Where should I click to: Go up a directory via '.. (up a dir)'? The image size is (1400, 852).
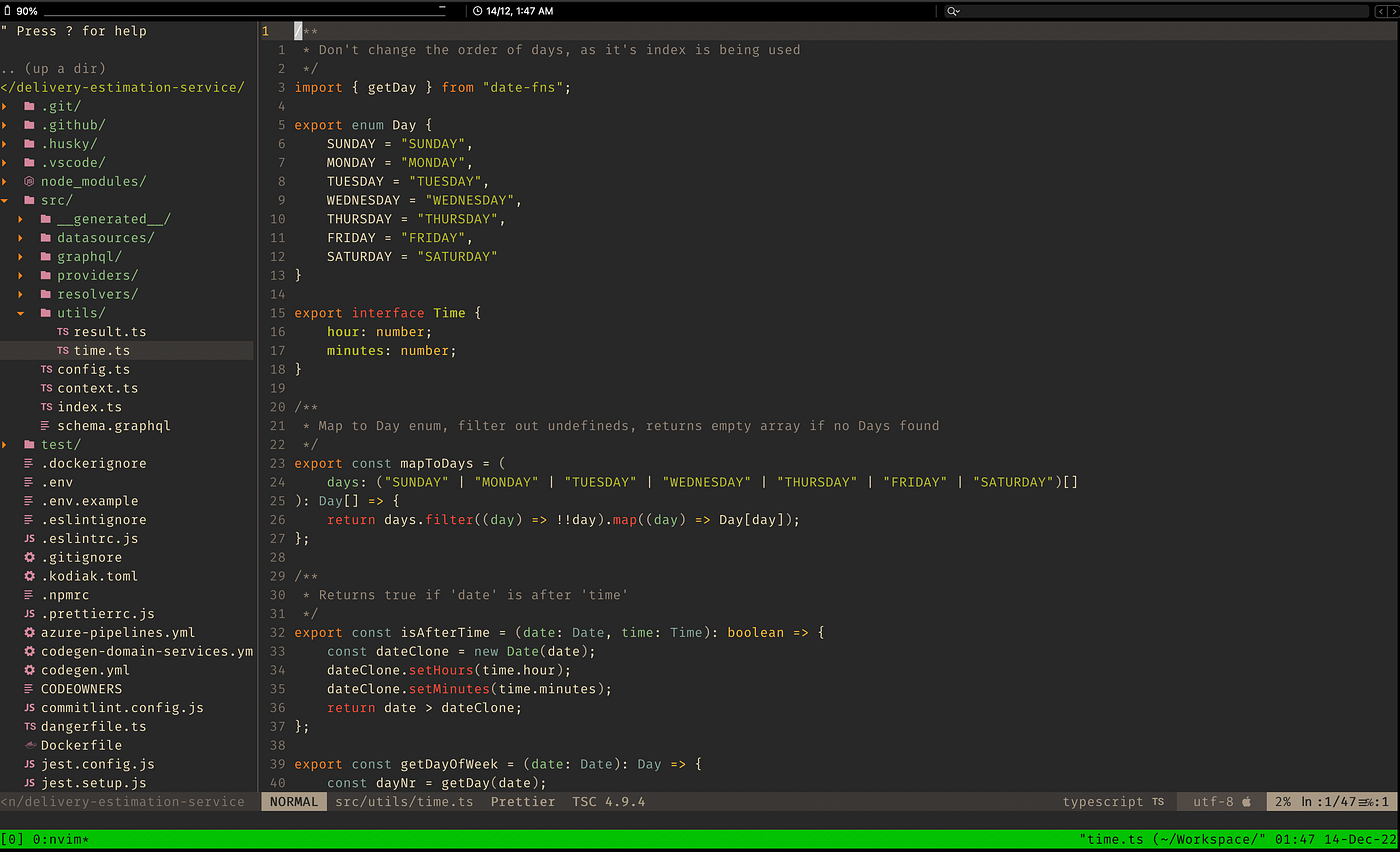pyautogui.click(x=53, y=69)
